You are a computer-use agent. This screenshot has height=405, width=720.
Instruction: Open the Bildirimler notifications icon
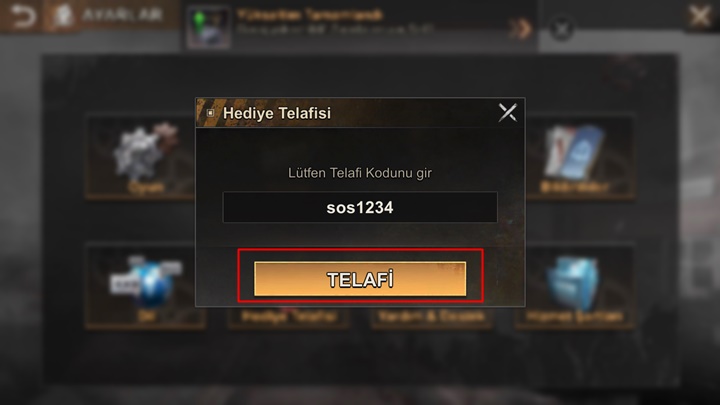[574, 152]
